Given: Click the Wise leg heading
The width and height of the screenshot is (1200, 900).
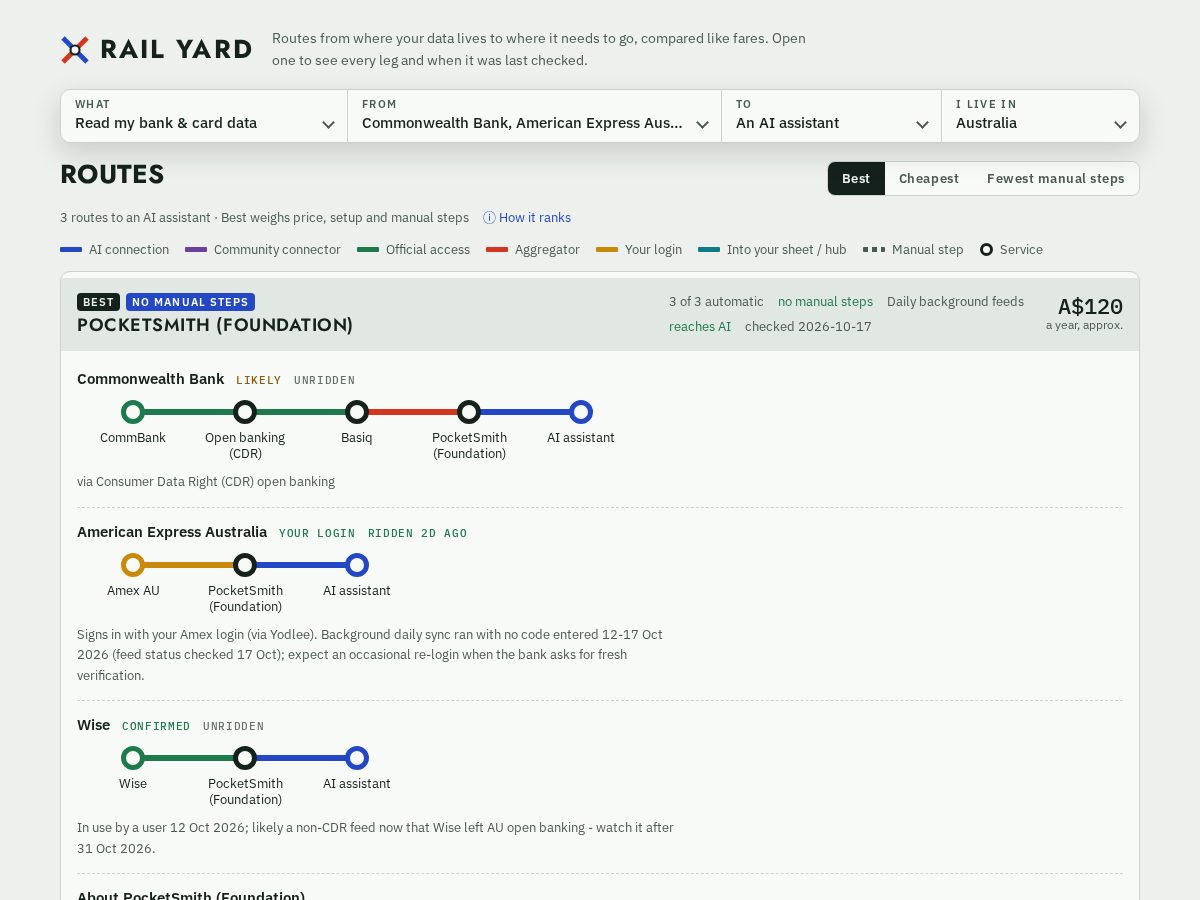Looking at the screenshot, I should tap(94, 725).
